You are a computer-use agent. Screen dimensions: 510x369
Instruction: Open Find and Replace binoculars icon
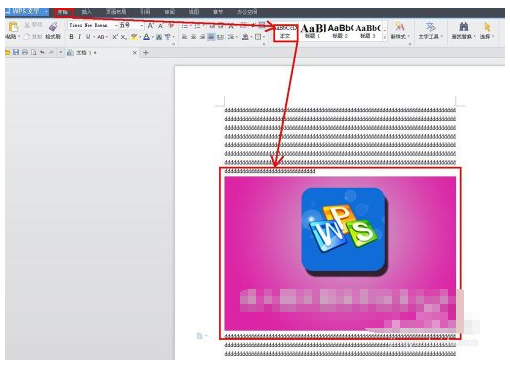tap(464, 27)
